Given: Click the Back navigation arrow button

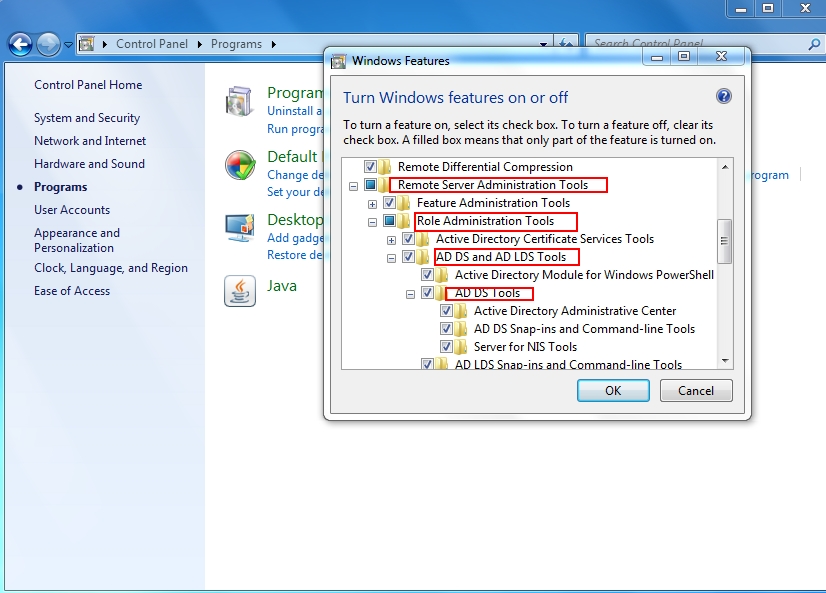Looking at the screenshot, I should 21,45.
